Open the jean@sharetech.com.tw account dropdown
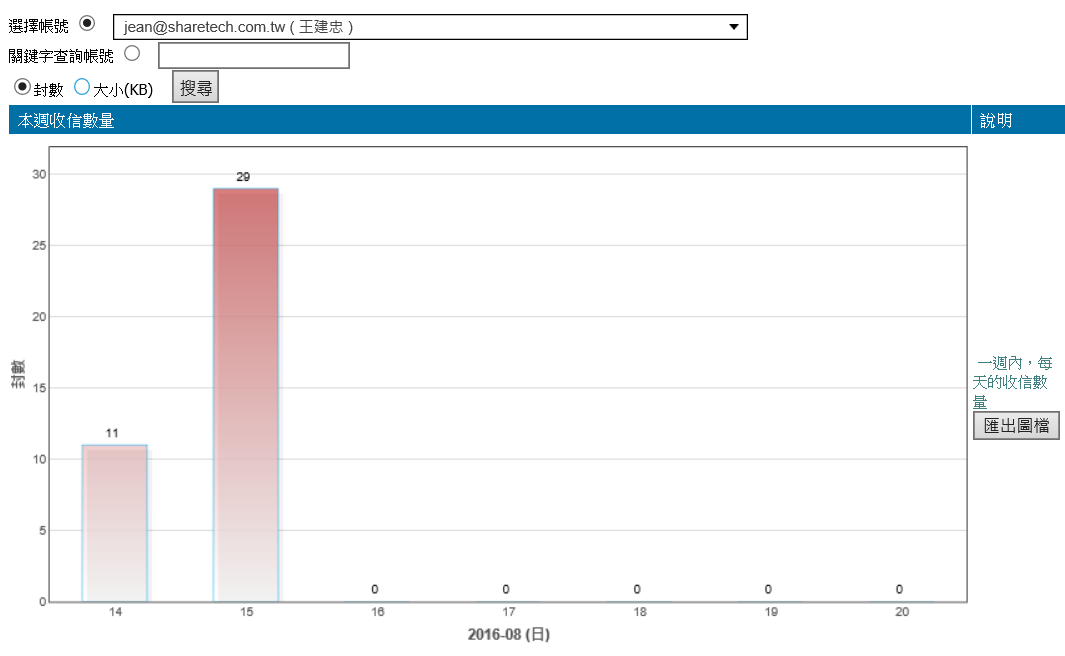This screenshot has width=1065, height=656. [420, 27]
